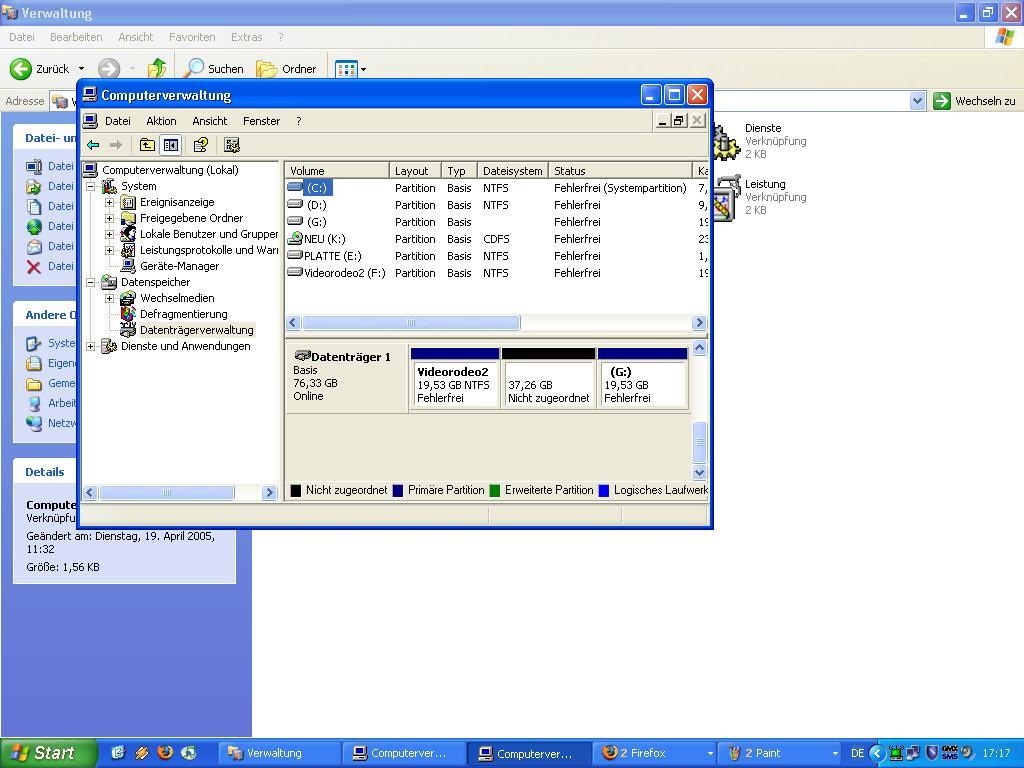1024x768 pixels.
Task: Click the back arrow in Computerverwaltung toolbar
Action: click(93, 145)
